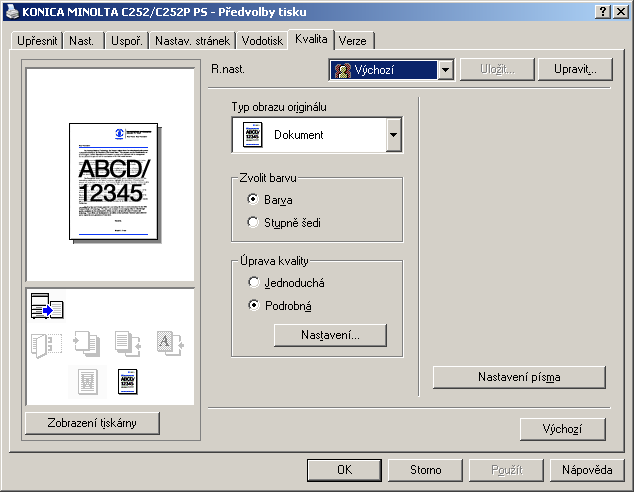Click the greyed letter A watermark icon
634x492 pixels.
(170, 343)
